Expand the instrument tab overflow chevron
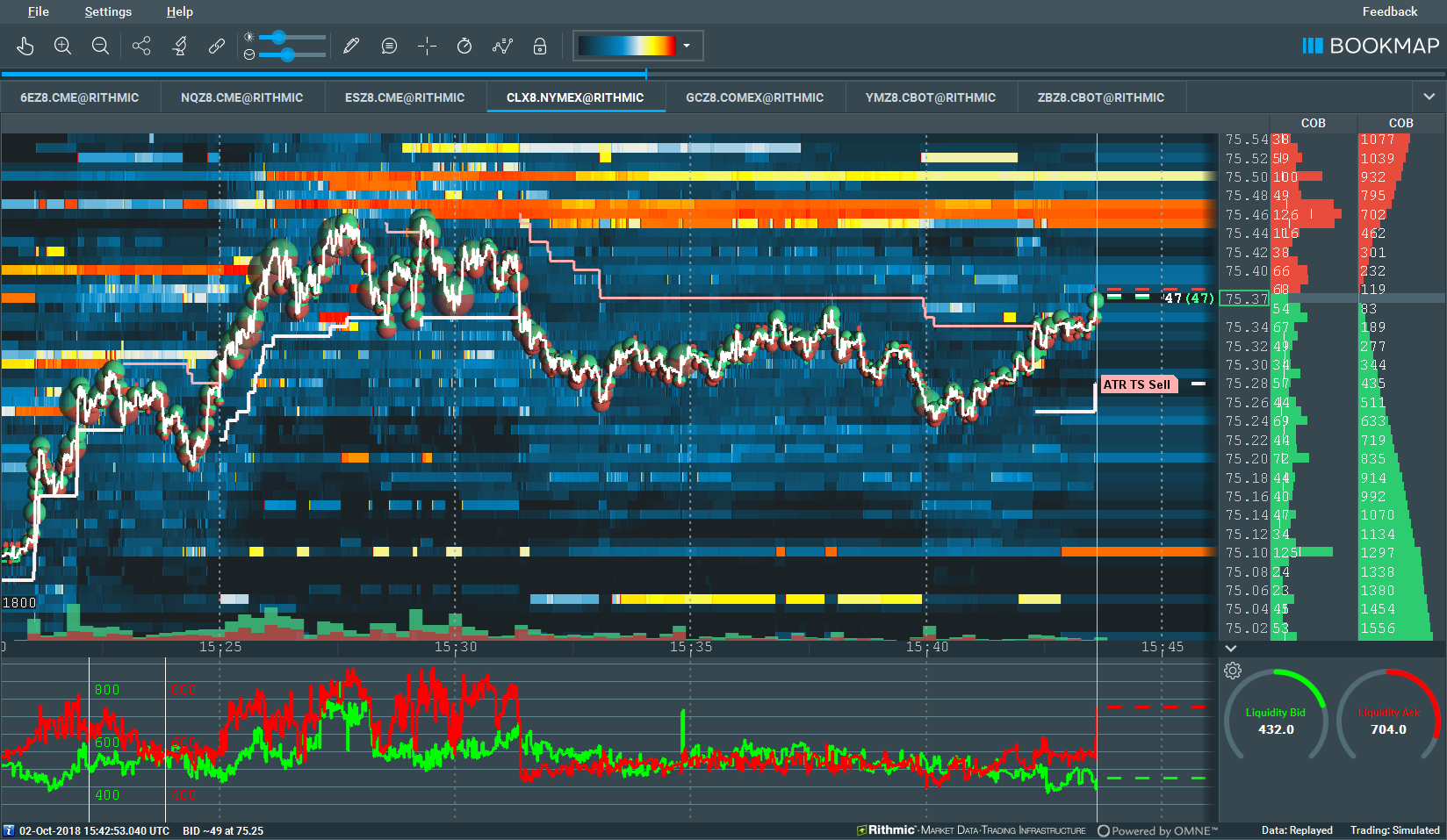1447x840 pixels. coord(1428,97)
